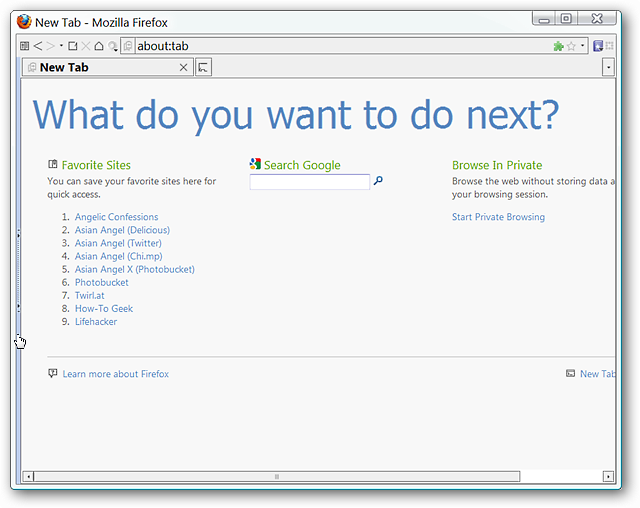The image size is (640, 508).
Task: Click the horizontal scrollbar thumb
Action: [277, 477]
